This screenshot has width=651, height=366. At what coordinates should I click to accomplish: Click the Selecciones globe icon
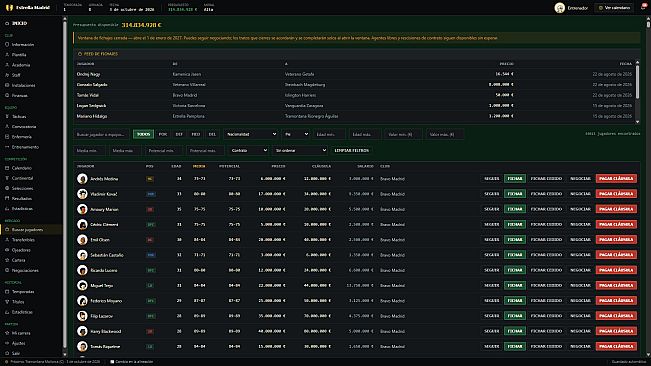click(x=7, y=188)
